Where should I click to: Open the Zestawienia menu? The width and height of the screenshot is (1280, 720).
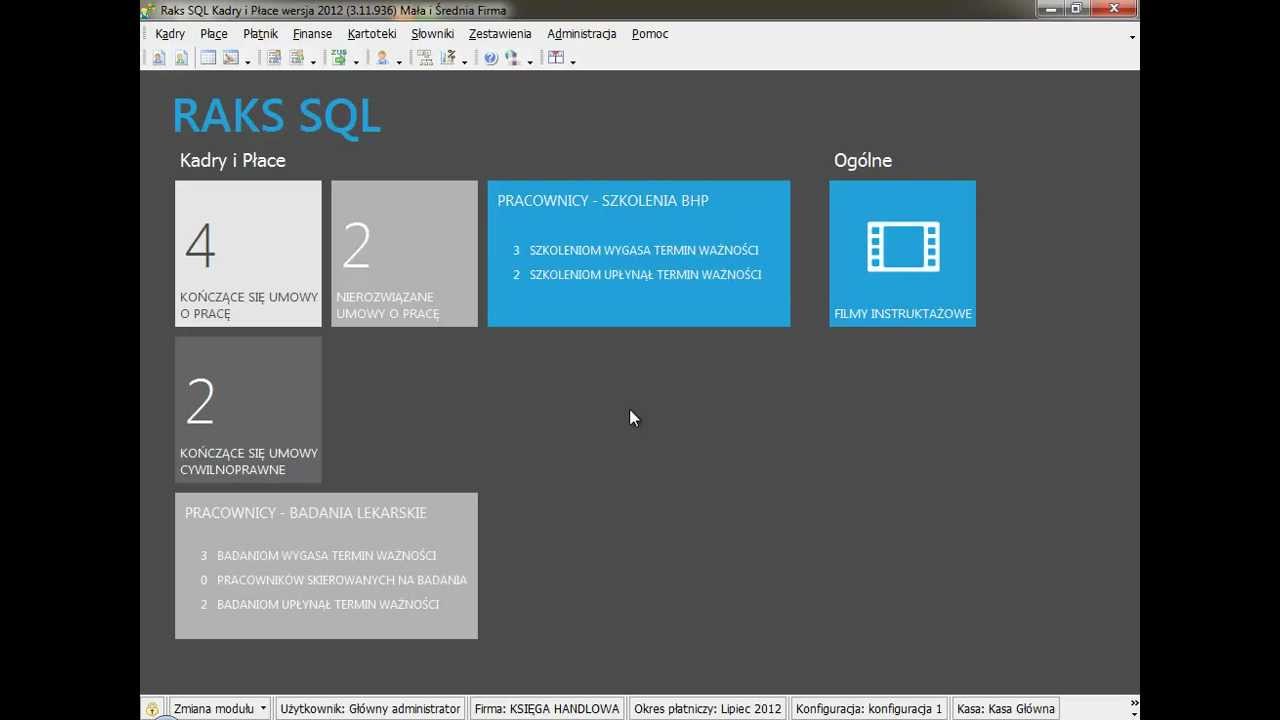point(500,34)
